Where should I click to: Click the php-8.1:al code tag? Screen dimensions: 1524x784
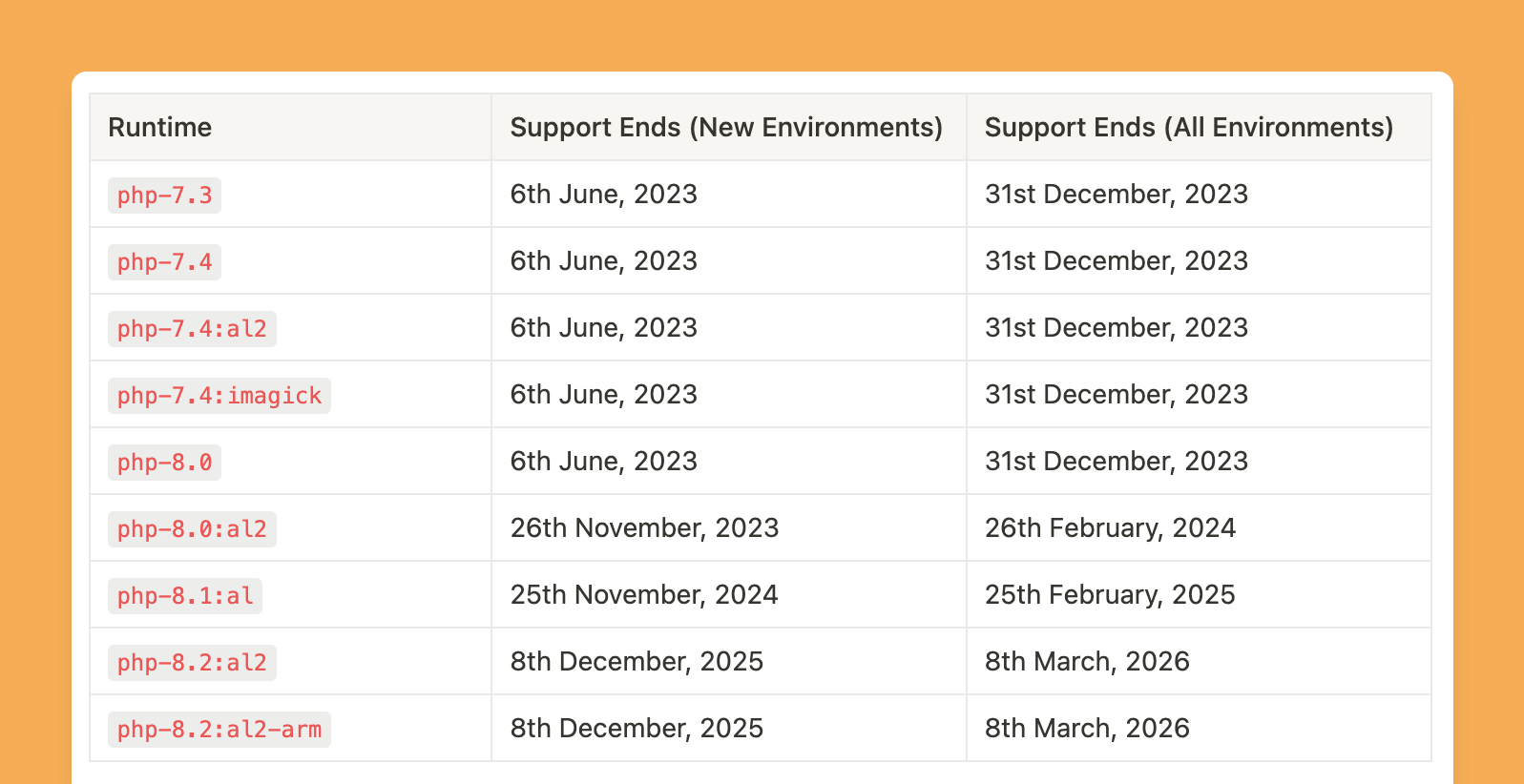(x=185, y=596)
